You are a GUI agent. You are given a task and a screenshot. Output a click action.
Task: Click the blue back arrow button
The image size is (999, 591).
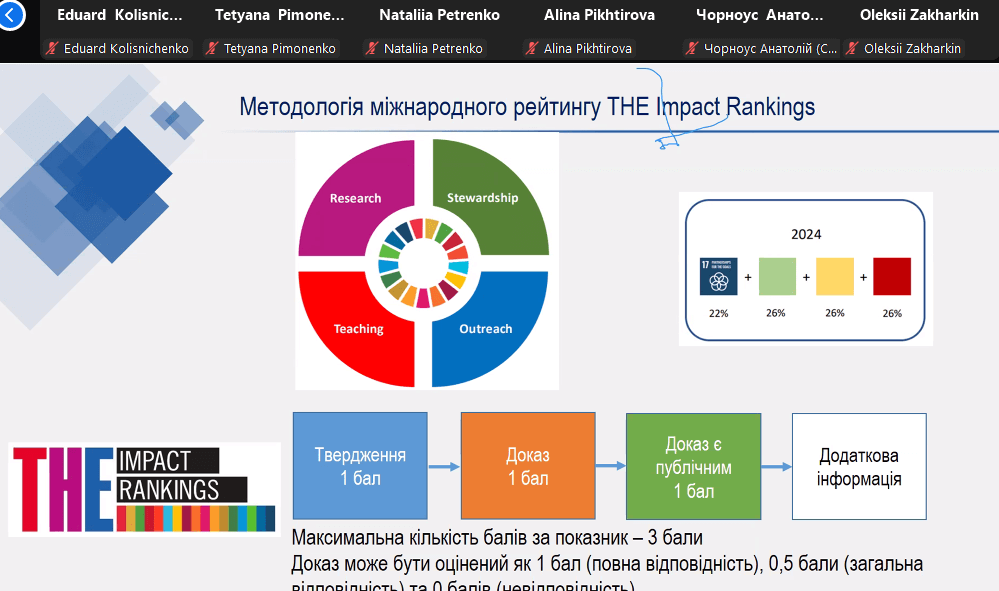coord(11,15)
